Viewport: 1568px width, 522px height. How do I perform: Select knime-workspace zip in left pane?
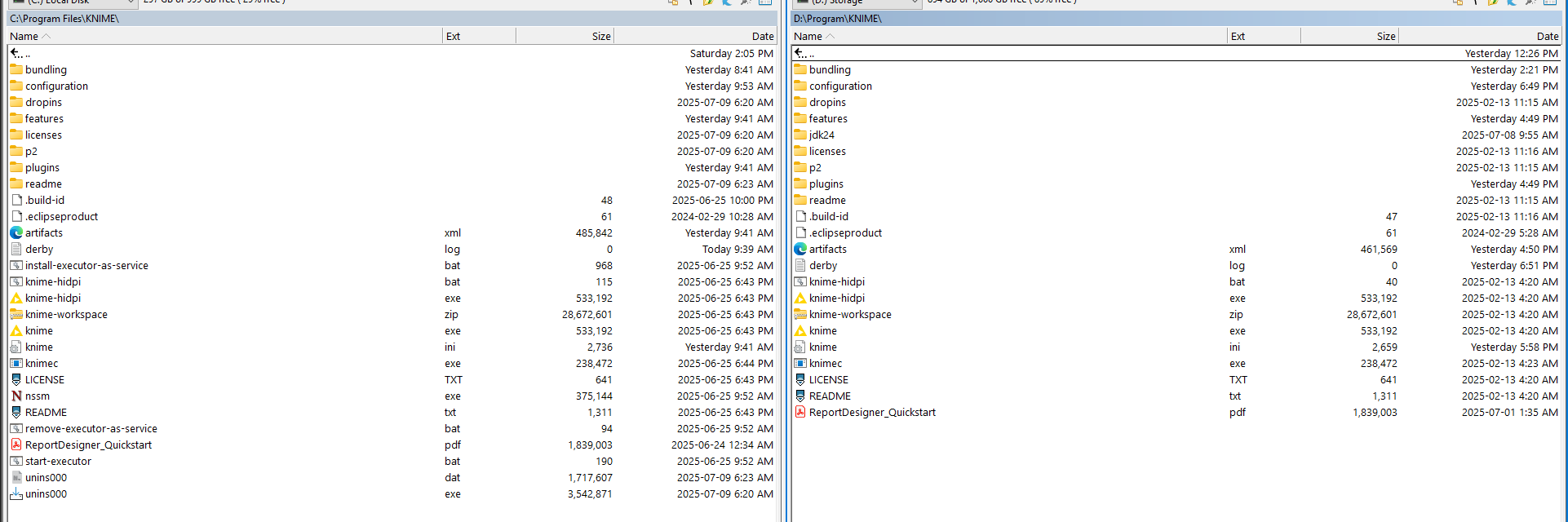pos(65,315)
